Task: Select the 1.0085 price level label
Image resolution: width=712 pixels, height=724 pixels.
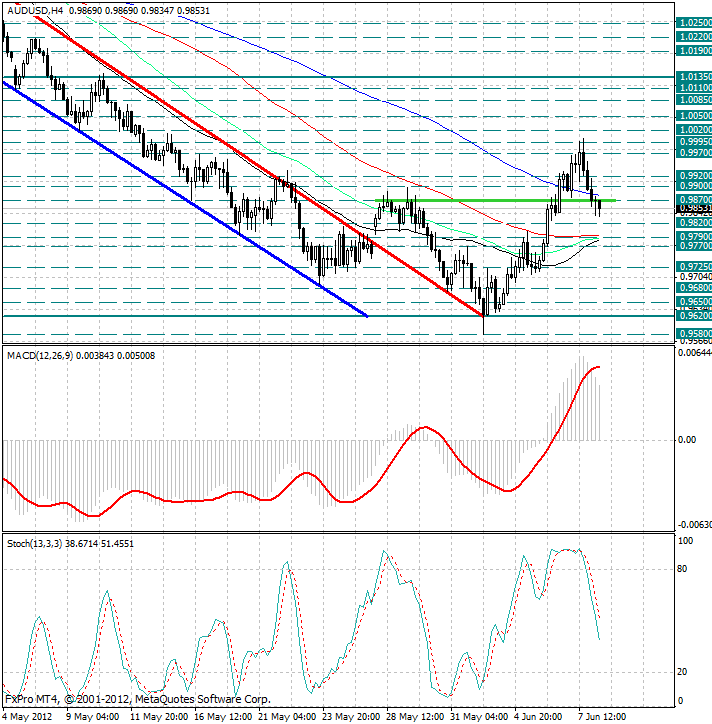Action: [694, 100]
